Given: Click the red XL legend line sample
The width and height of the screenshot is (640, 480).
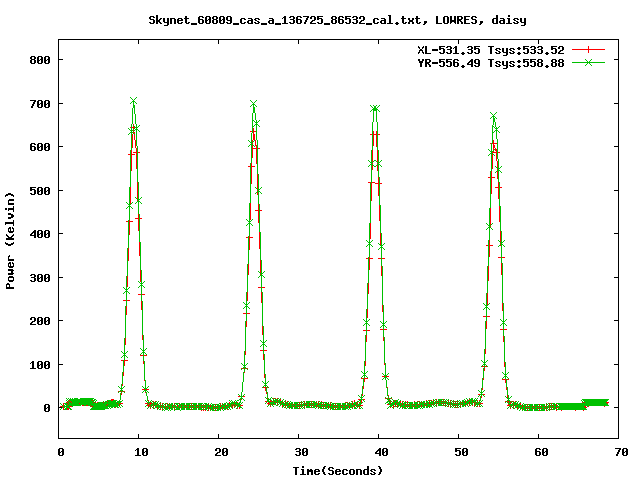Looking at the screenshot, I should (x=588, y=50).
